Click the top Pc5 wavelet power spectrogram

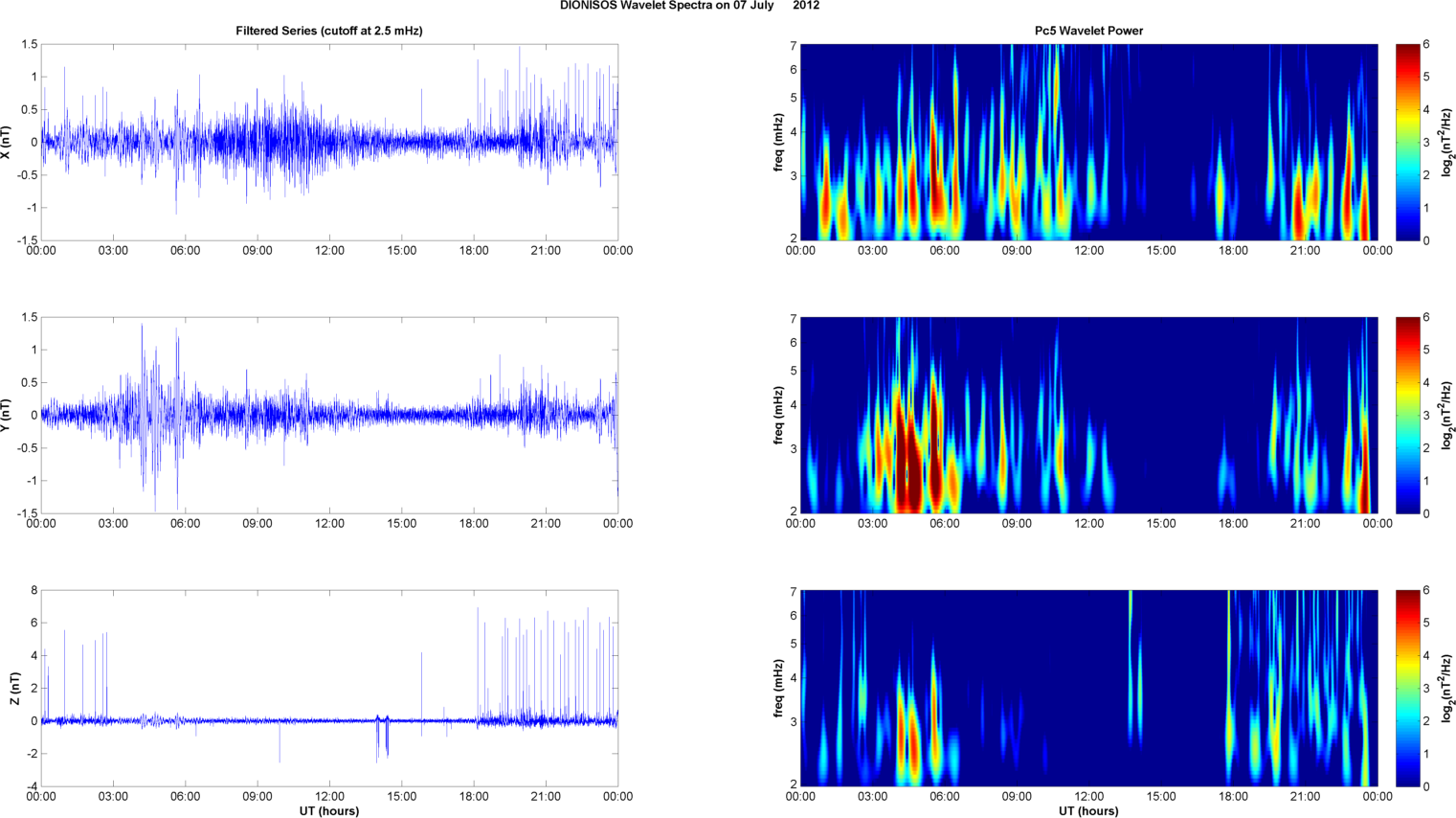1088,143
